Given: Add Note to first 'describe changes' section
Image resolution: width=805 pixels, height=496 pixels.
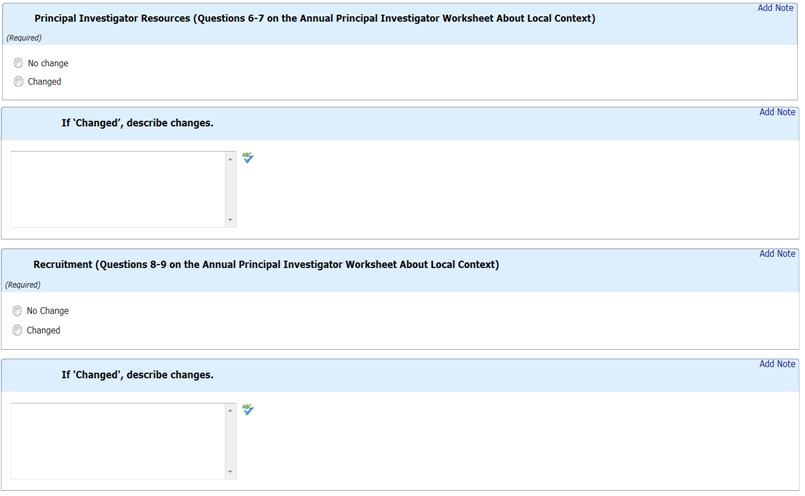Looking at the screenshot, I should coord(777,112).
